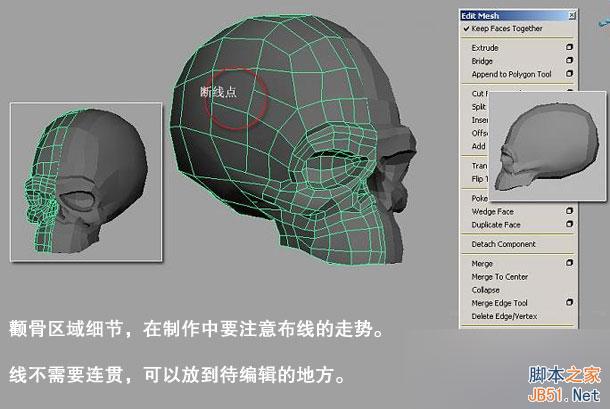The image size is (610, 409).
Task: Open Bridge options box
Action: coord(569,60)
